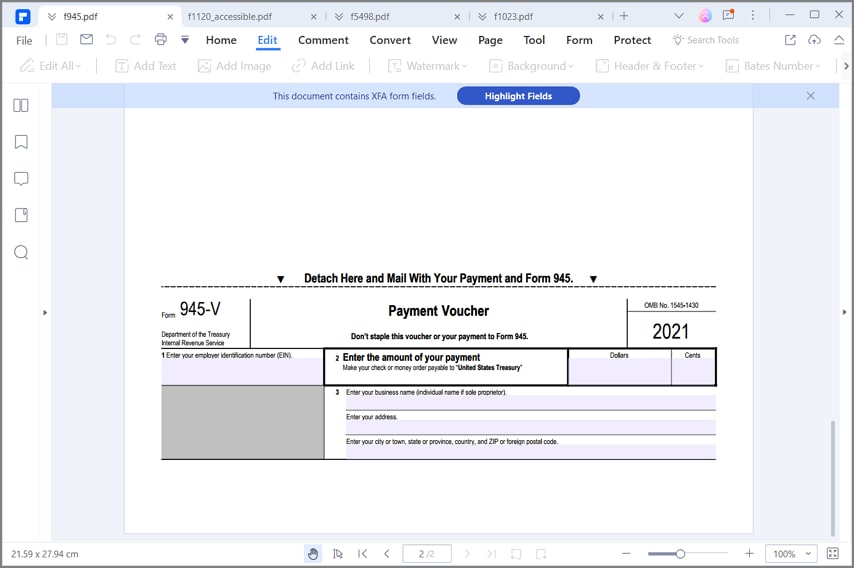
Task: Open the page thumbnails panel icon
Action: point(21,105)
